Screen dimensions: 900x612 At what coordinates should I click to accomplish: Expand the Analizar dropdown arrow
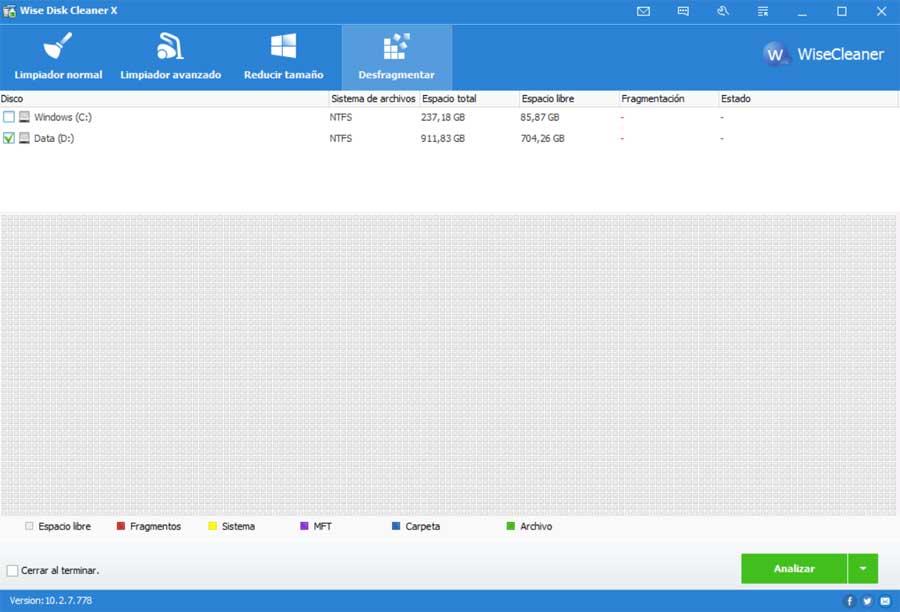tap(863, 568)
